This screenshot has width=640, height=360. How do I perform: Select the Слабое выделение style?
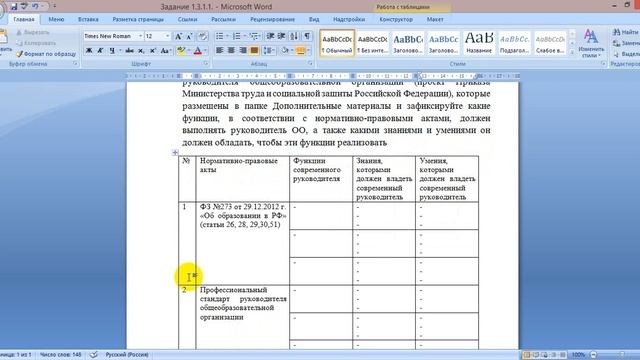(x=550, y=43)
